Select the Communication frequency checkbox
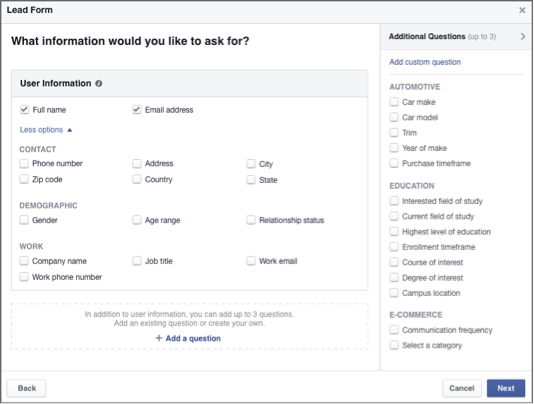This screenshot has width=534, height=404. (394, 330)
